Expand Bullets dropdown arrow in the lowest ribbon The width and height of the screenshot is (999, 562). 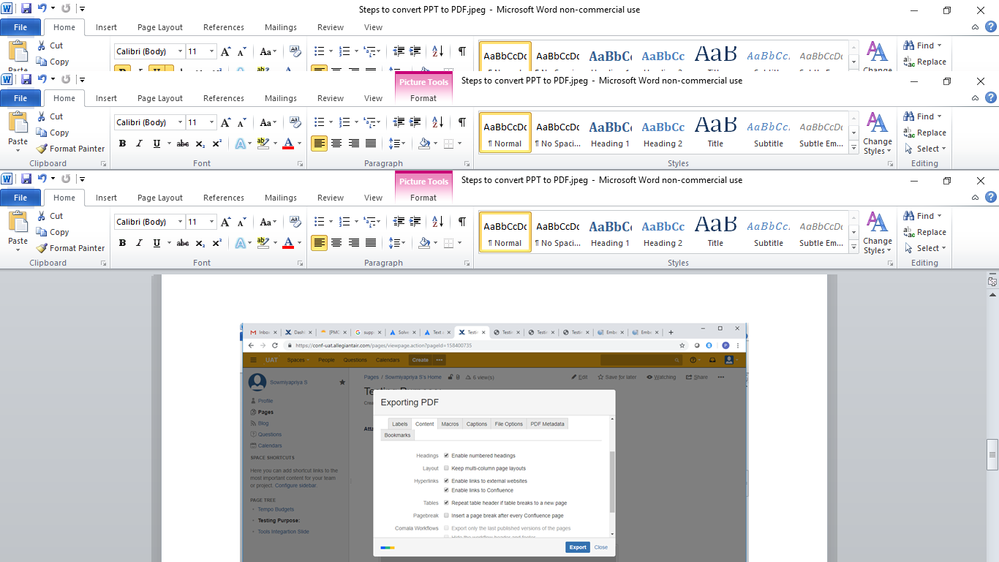[x=331, y=222]
